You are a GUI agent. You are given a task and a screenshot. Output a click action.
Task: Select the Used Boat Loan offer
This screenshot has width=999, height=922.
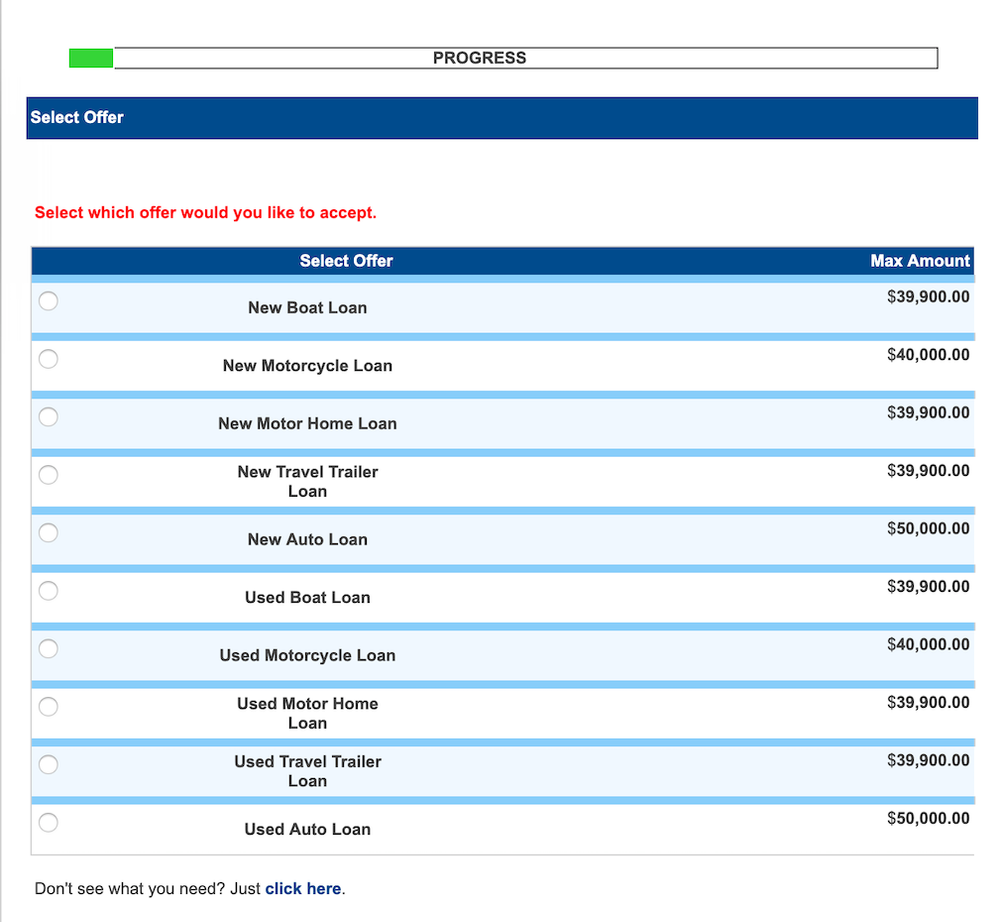[x=48, y=590]
